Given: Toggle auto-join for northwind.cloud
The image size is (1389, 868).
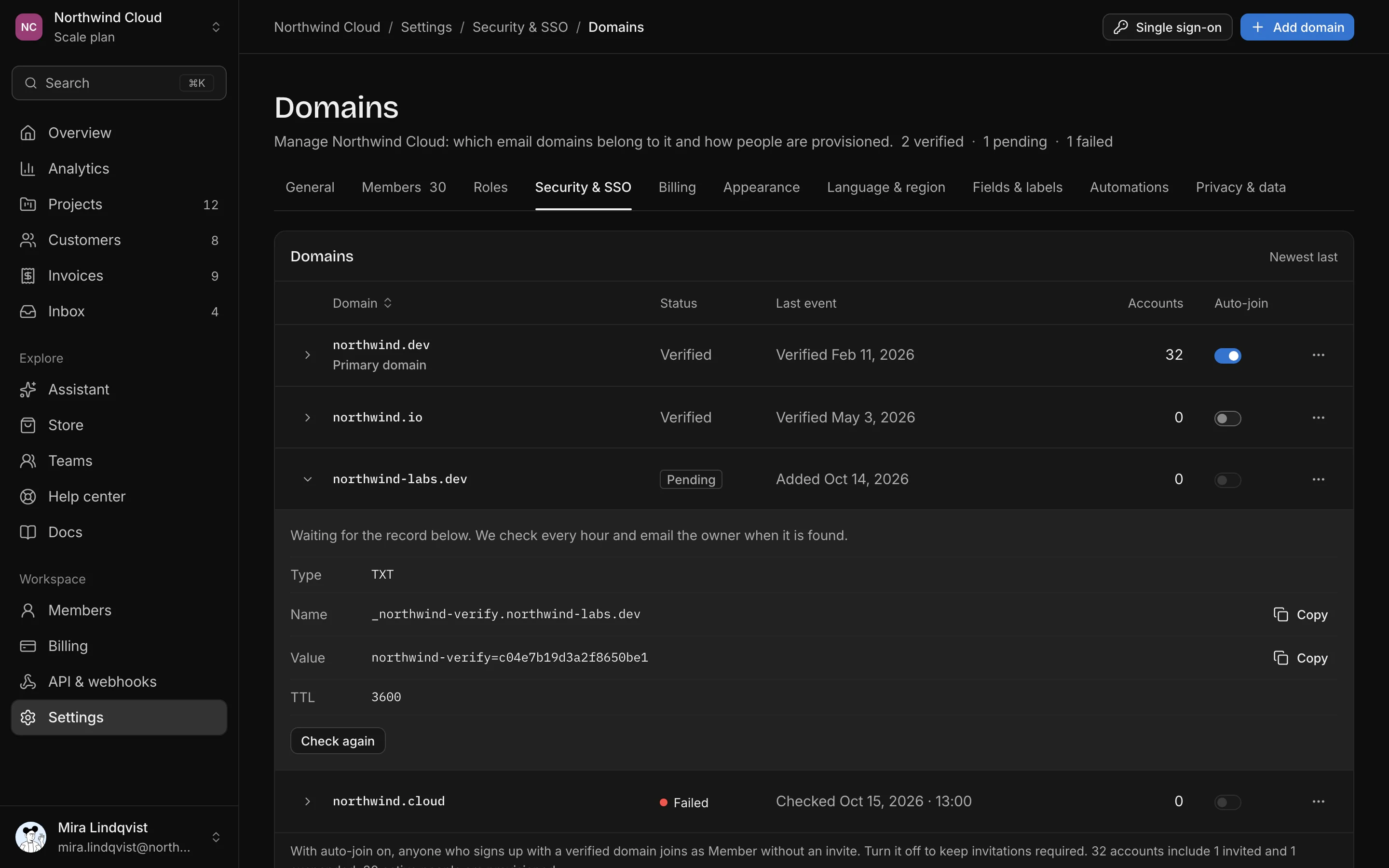Looking at the screenshot, I should [1228, 801].
